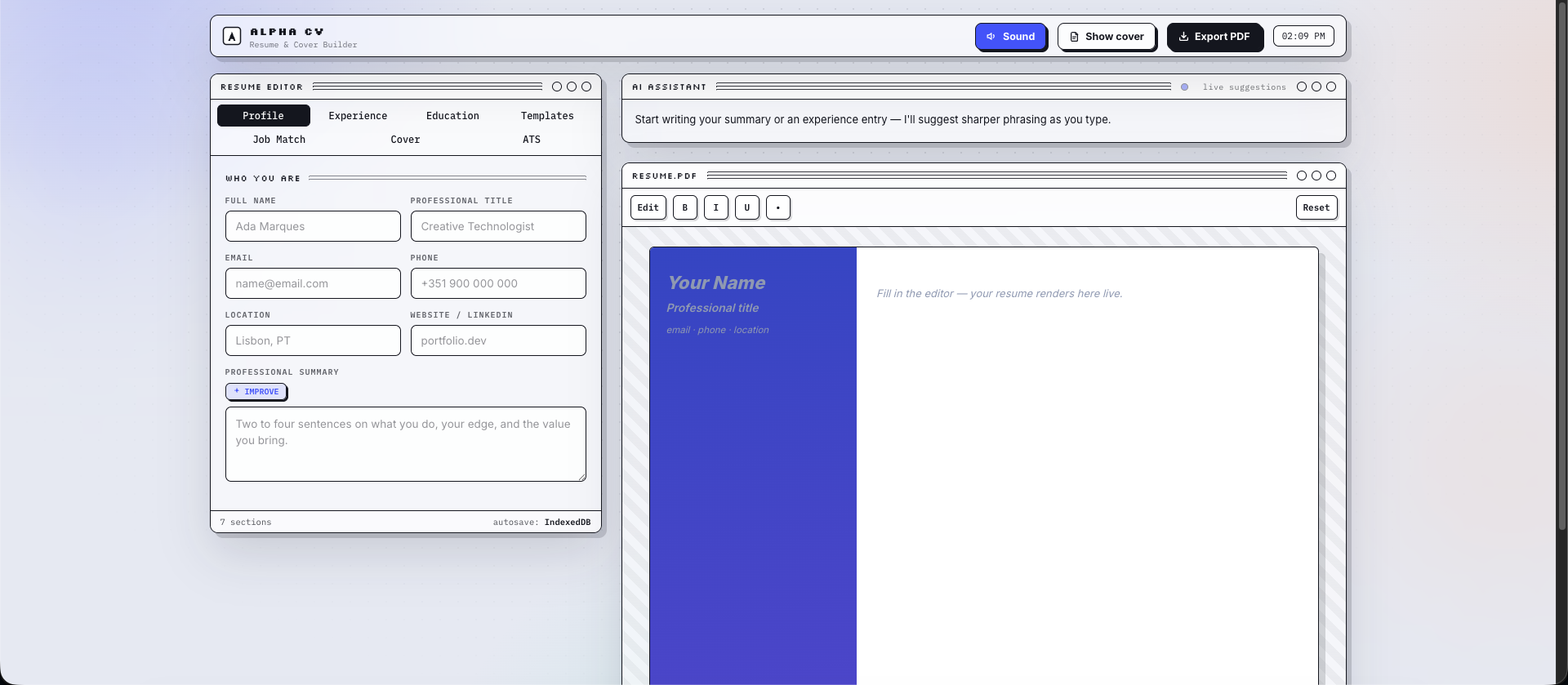Screen dimensions: 1568x685
Task: Click second circle in AI Assistant title bar
Action: point(1316,87)
